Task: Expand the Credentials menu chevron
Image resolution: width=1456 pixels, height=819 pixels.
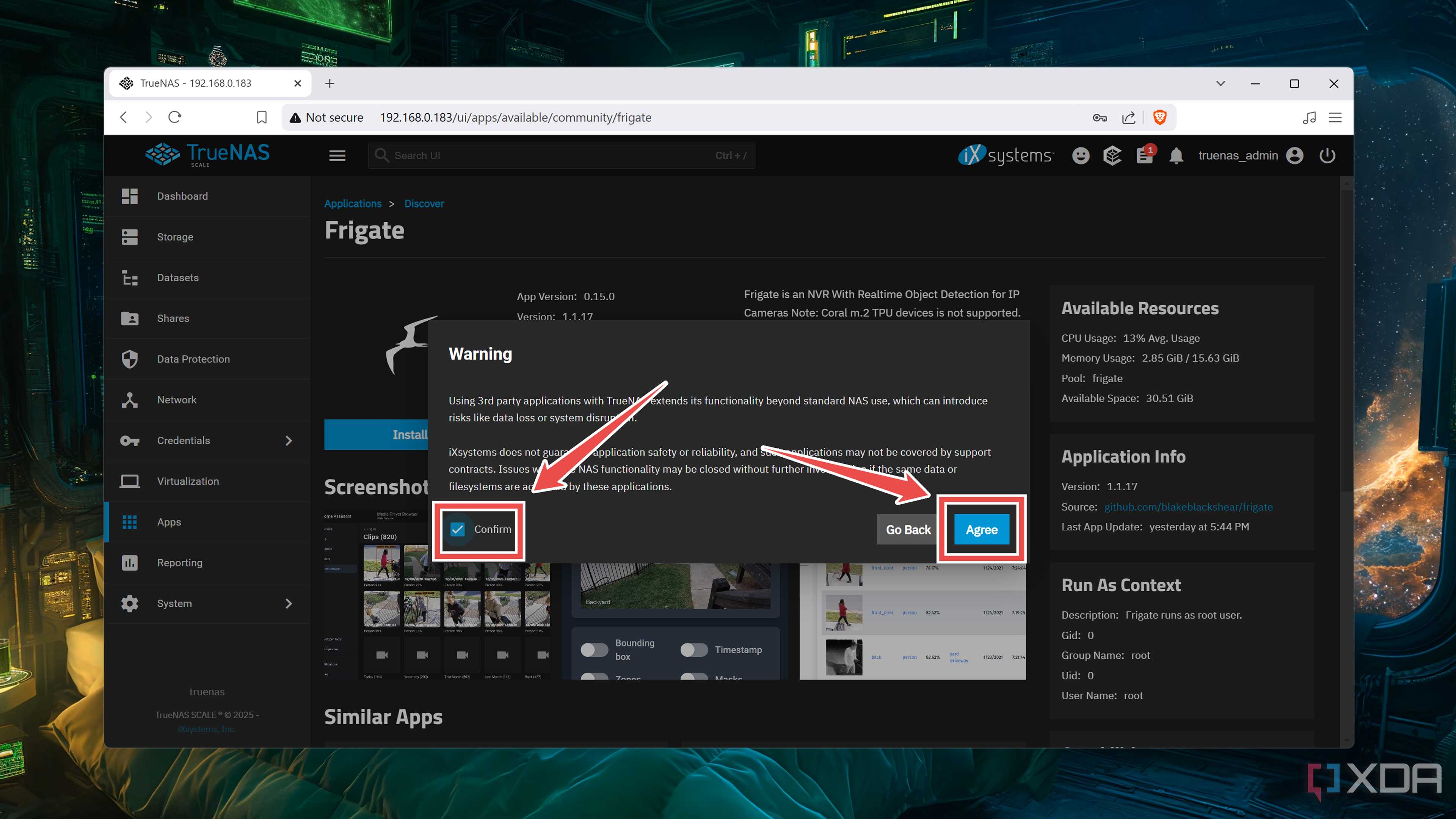Action: 289,440
